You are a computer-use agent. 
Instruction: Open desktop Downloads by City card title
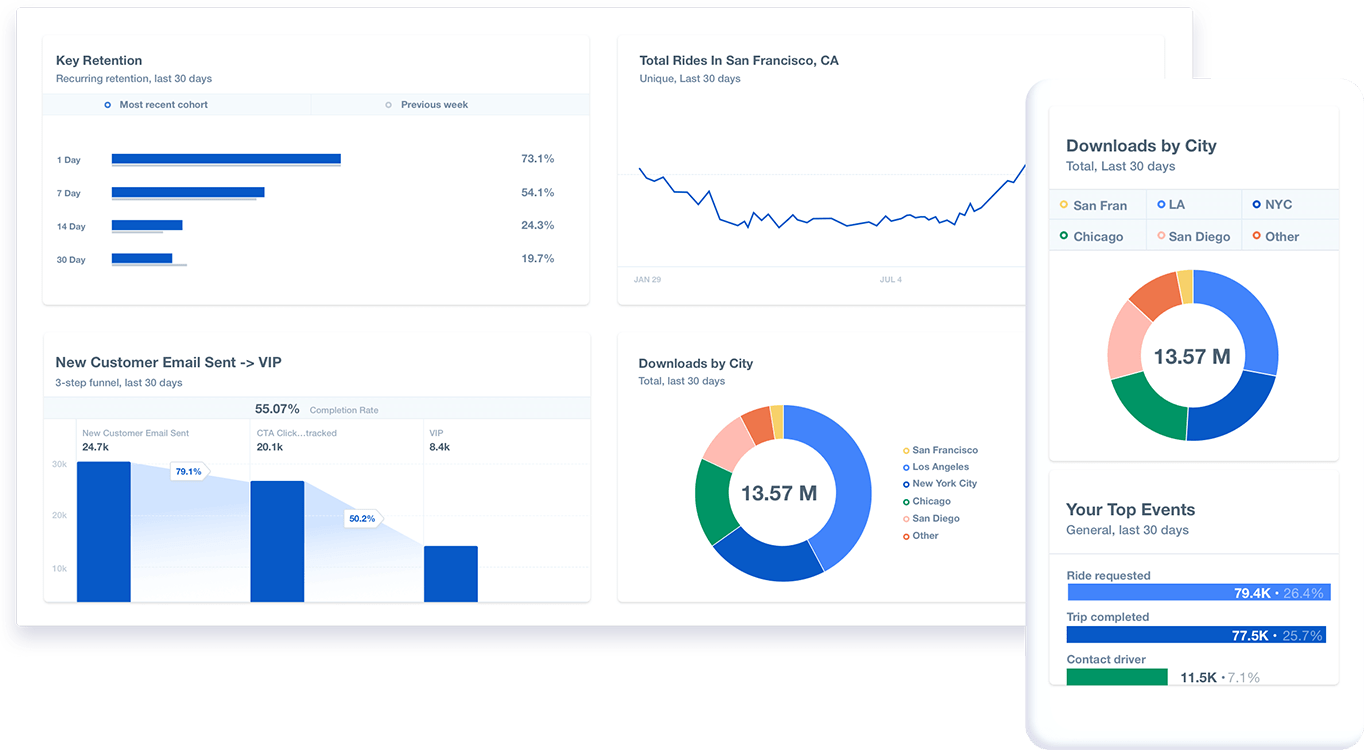click(696, 364)
